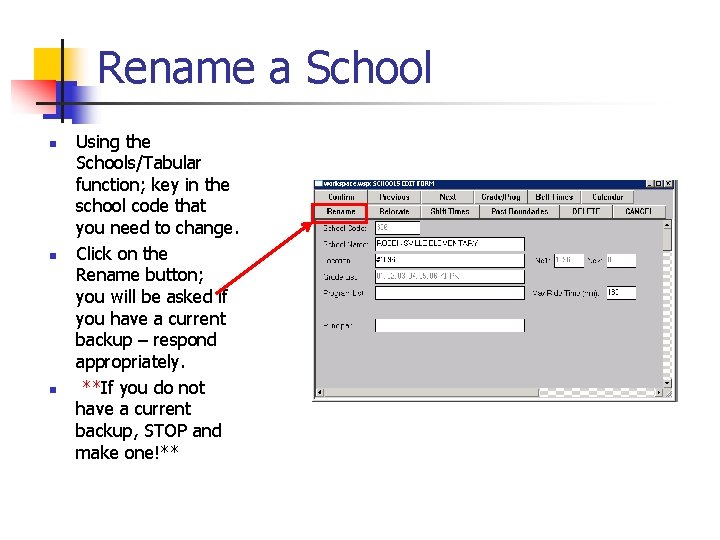Viewport: 720px width, 540px height.
Task: Go to the Previous school record
Action: (394, 197)
